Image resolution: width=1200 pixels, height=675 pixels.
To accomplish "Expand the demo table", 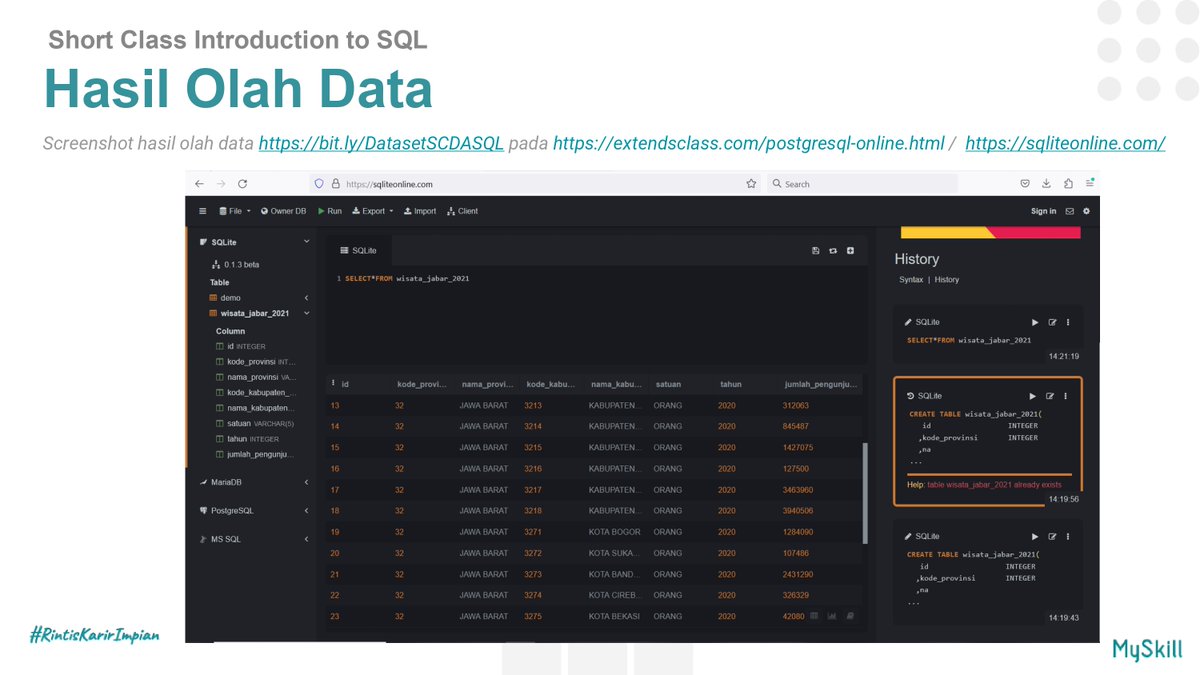I will click(x=307, y=298).
